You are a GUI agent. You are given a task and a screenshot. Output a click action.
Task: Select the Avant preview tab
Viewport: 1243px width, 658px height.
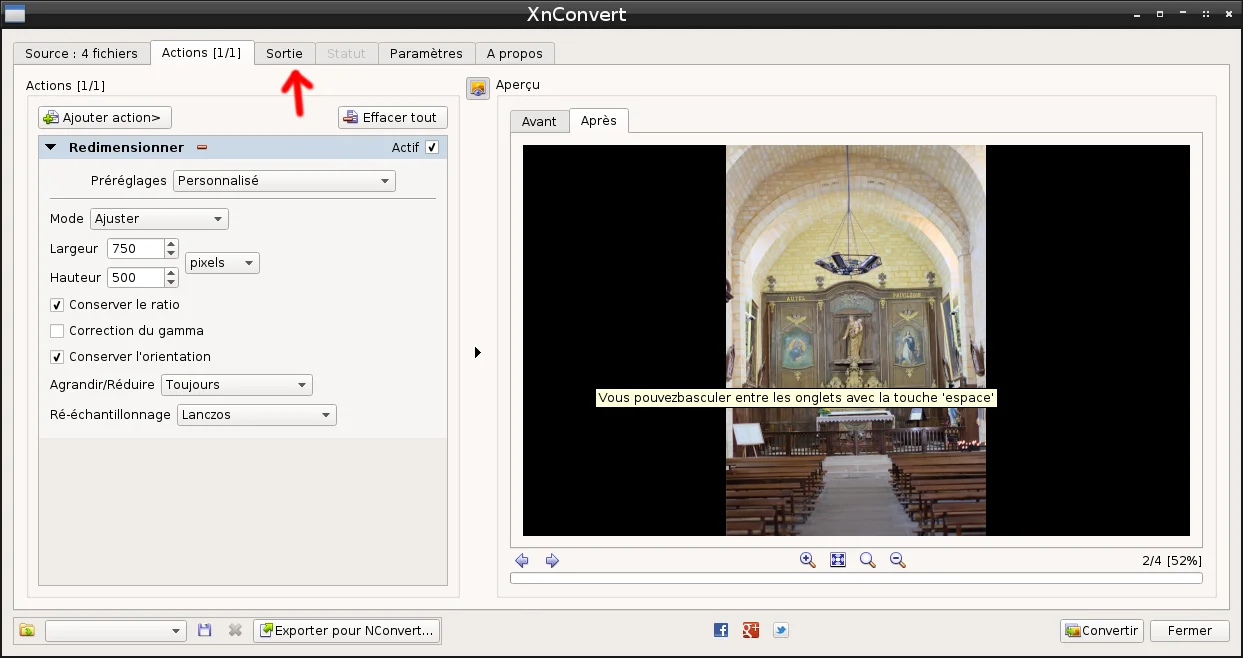[539, 121]
